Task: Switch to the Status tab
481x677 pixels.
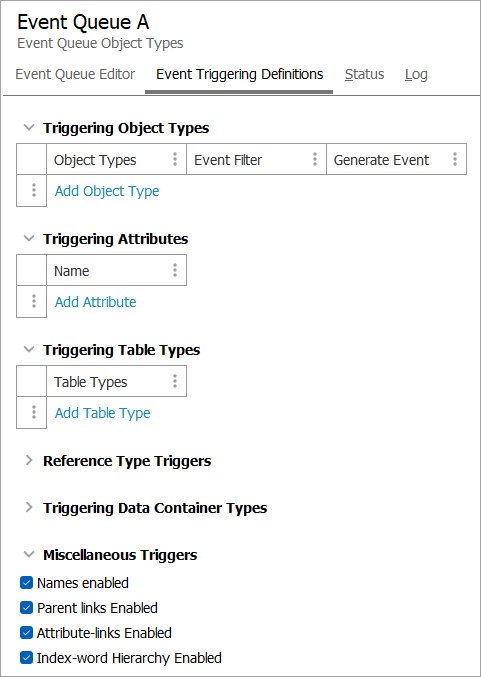Action: pos(364,74)
